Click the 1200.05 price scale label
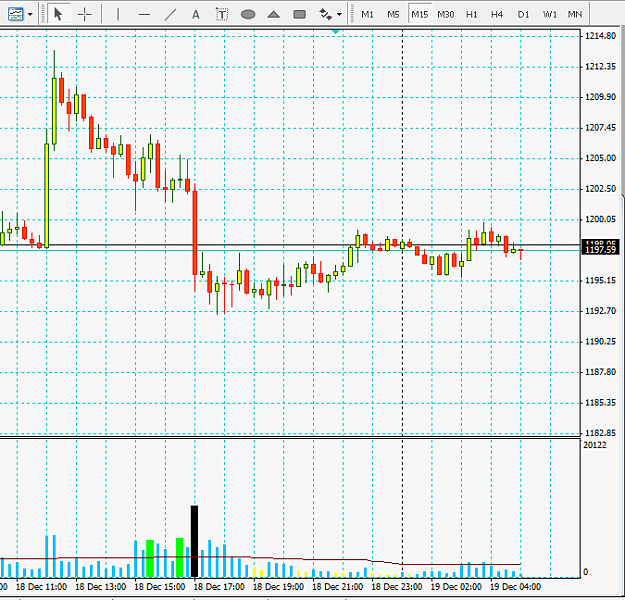The image size is (625, 600). [x=600, y=219]
